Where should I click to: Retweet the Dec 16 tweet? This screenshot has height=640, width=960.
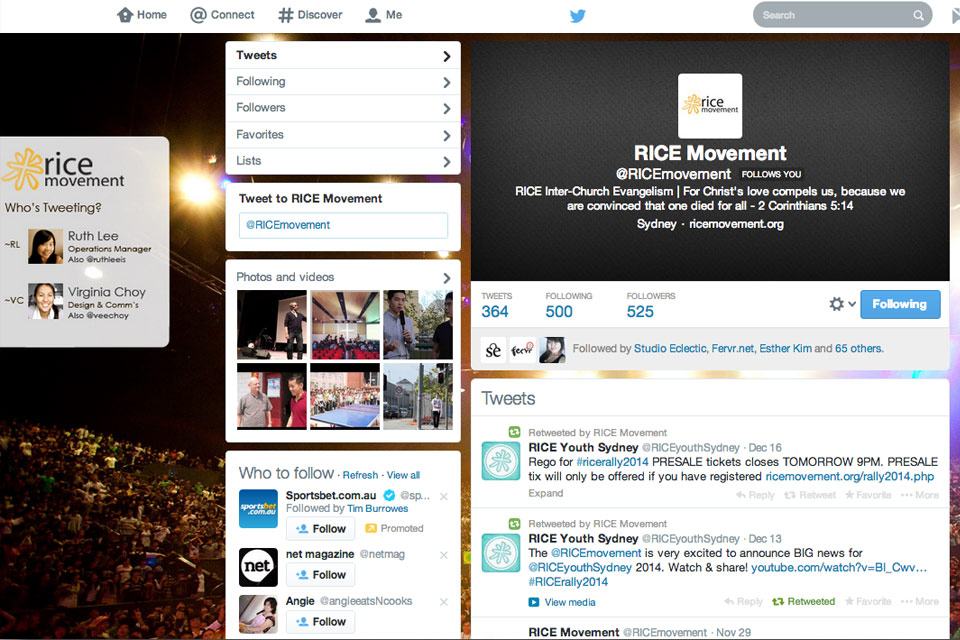pyautogui.click(x=809, y=495)
